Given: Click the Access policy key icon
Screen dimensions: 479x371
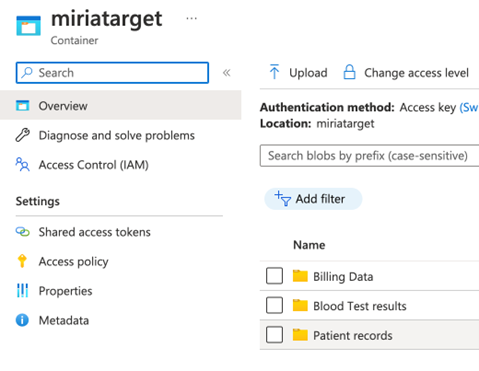Looking at the screenshot, I should (22, 261).
